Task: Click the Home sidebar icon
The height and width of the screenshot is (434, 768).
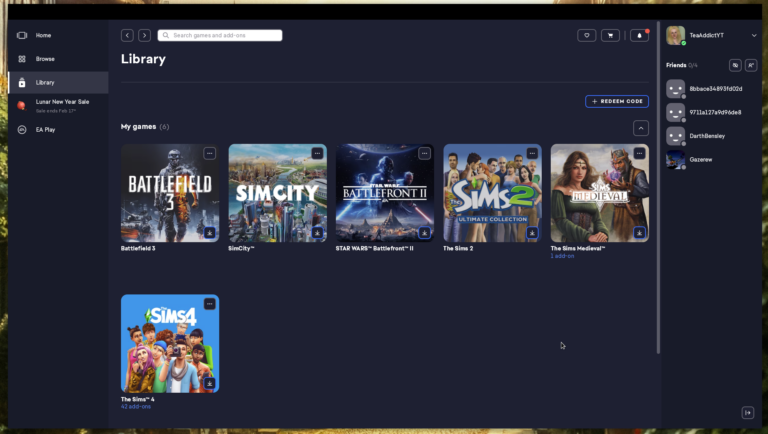Action: tap(22, 35)
